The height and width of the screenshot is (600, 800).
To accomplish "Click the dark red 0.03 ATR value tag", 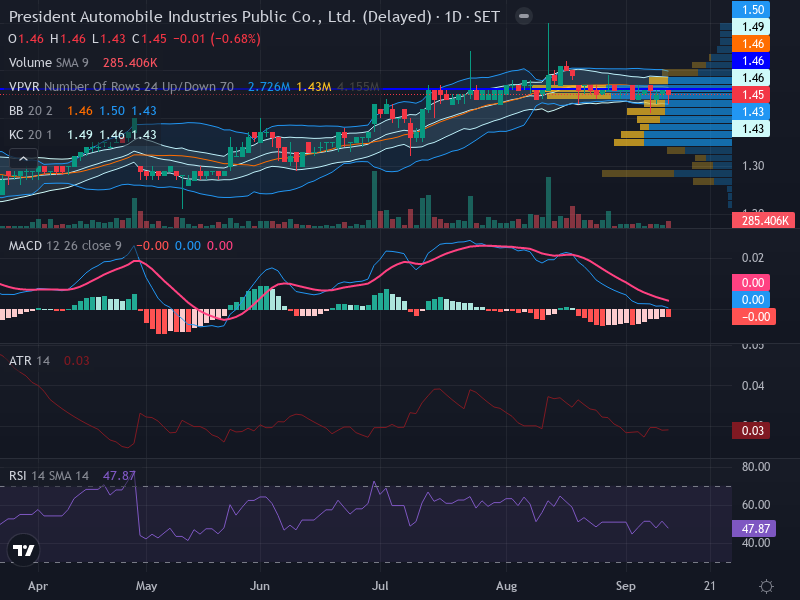I will tap(751, 431).
